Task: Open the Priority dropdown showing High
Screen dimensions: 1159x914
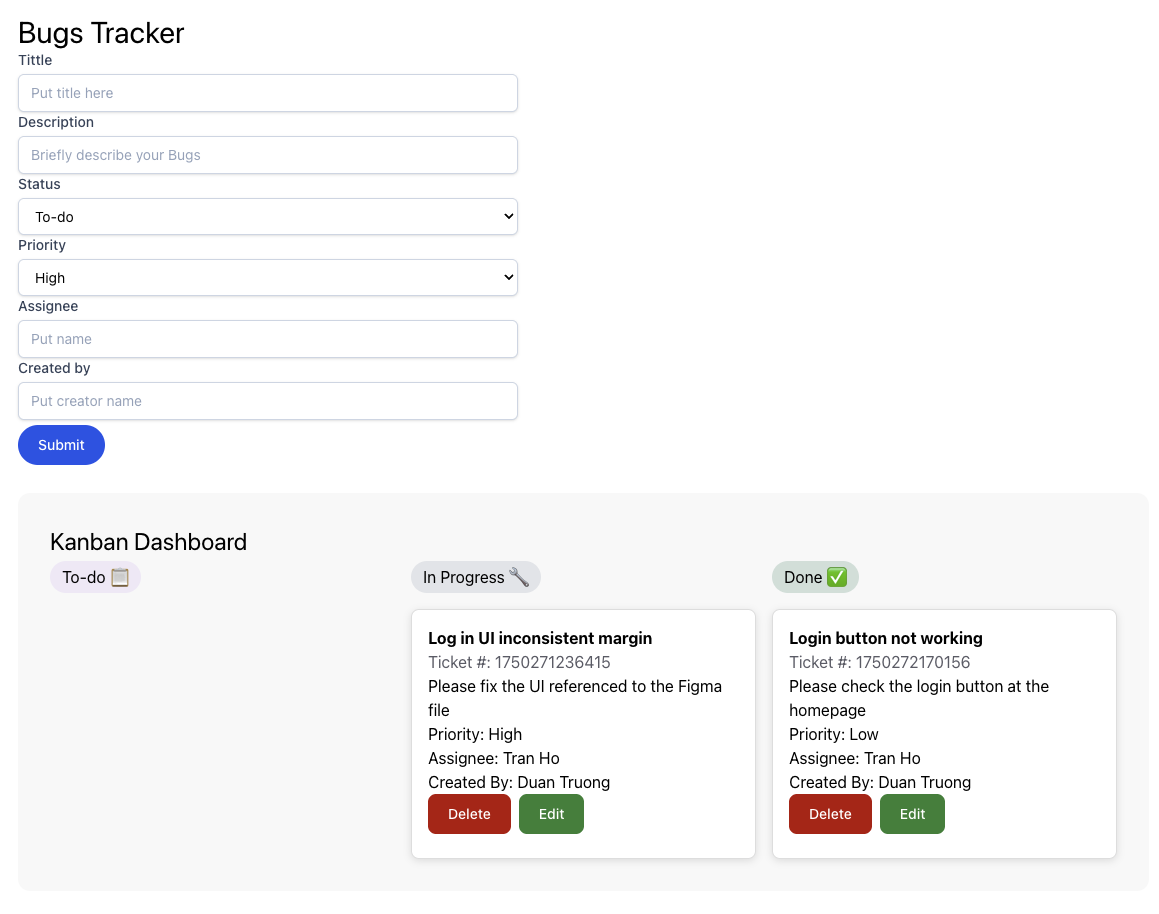Action: (x=268, y=278)
